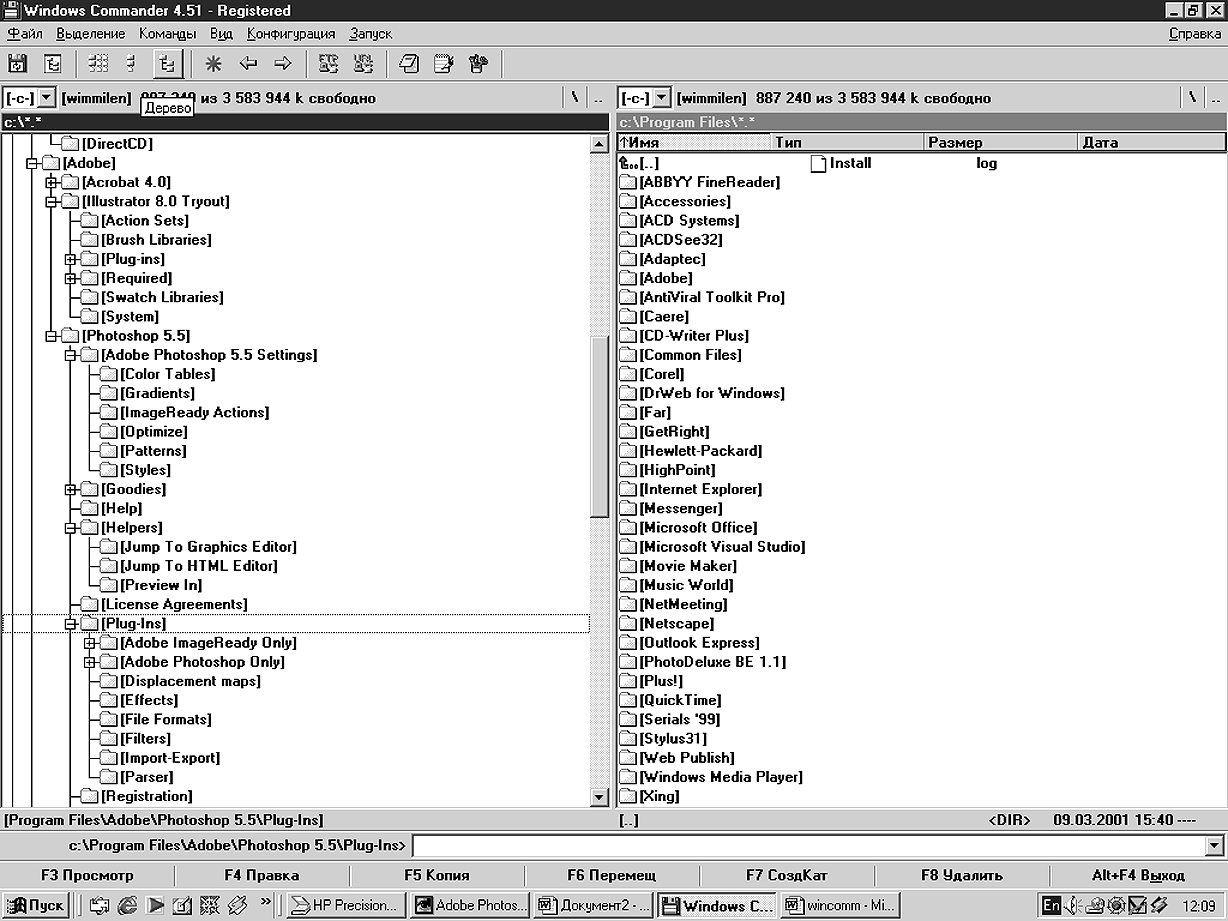Collapse the [Photoshop 5.5] tree node

pos(52,336)
